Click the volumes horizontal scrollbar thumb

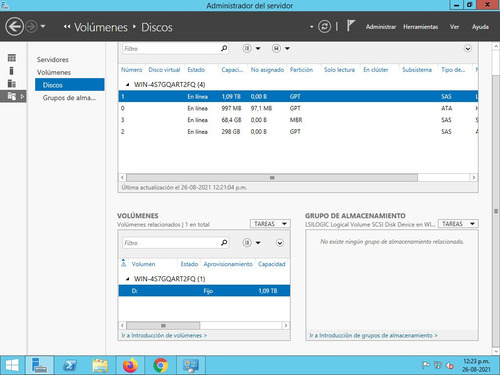pos(163,325)
